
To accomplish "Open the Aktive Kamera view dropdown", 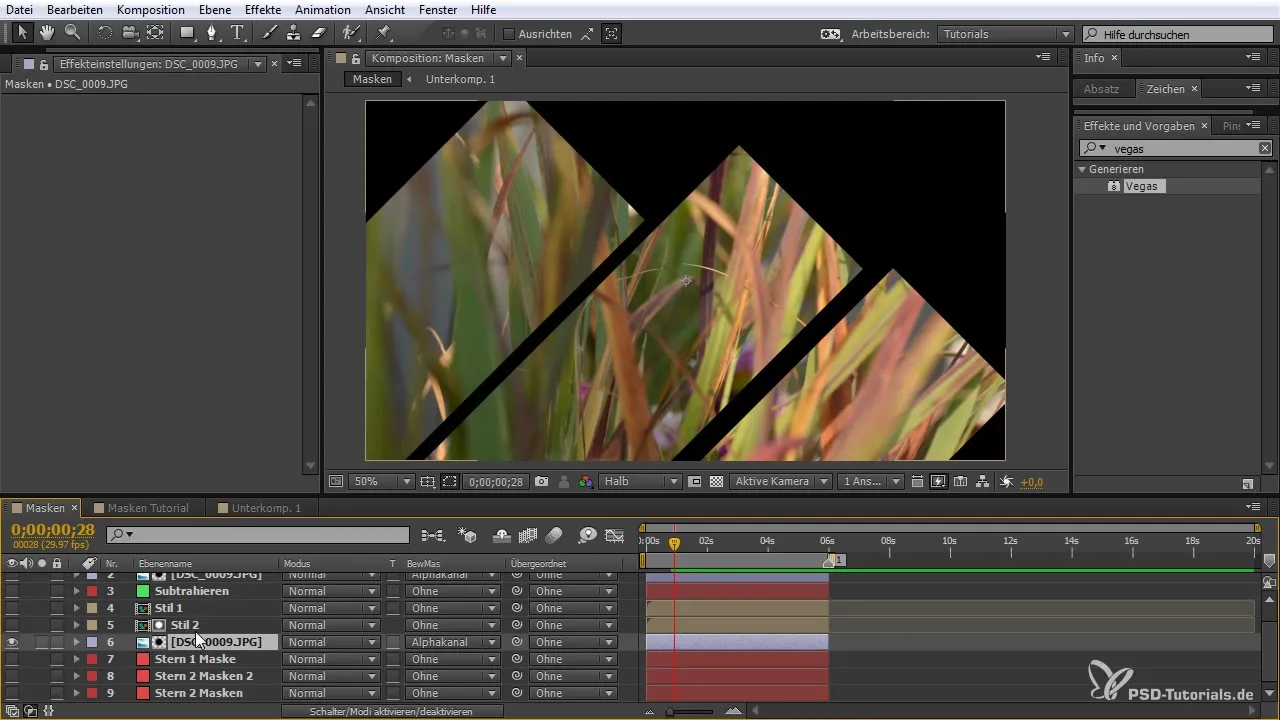I will (x=781, y=481).
